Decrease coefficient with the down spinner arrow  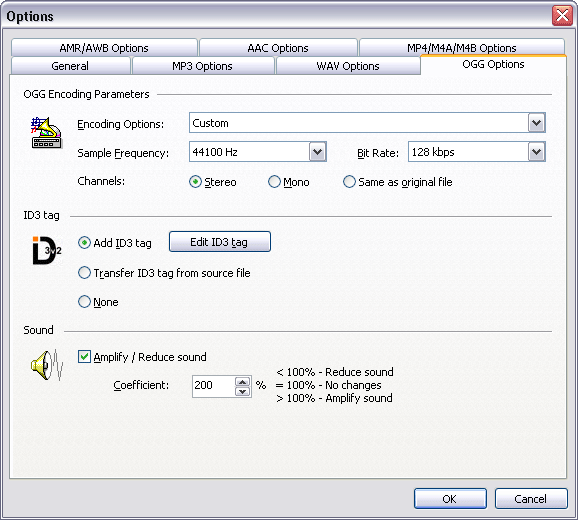tap(243, 391)
